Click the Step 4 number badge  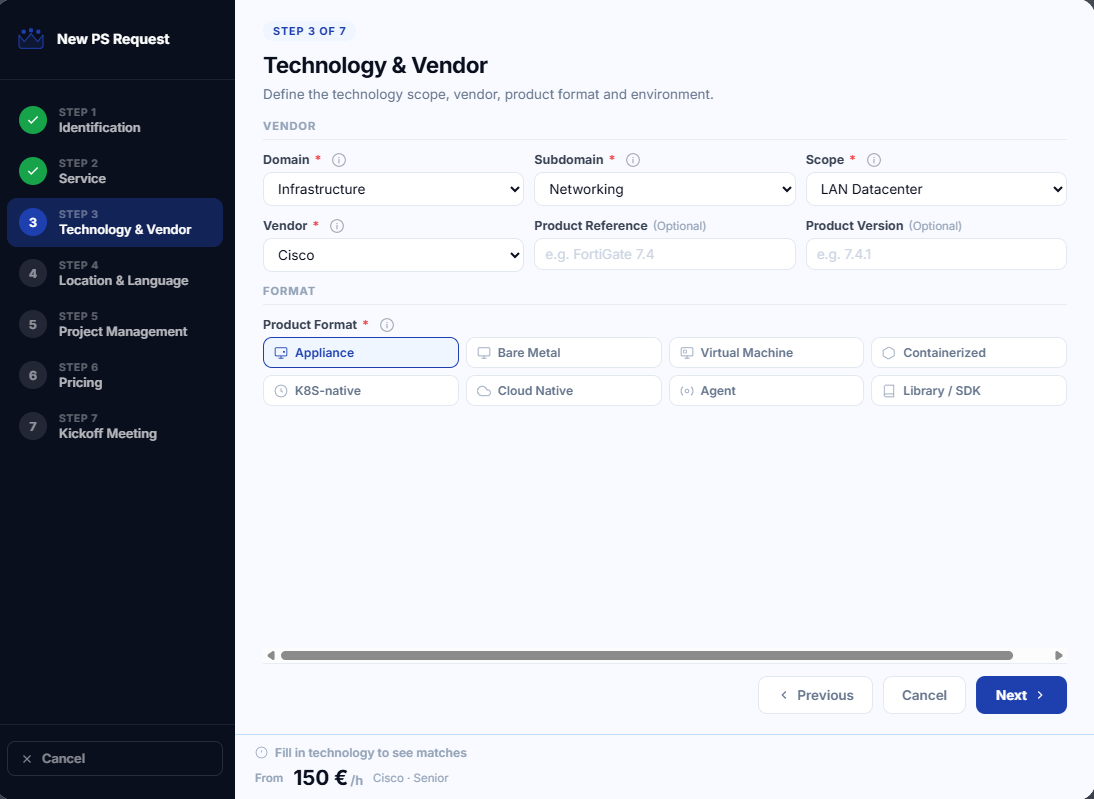(x=33, y=273)
